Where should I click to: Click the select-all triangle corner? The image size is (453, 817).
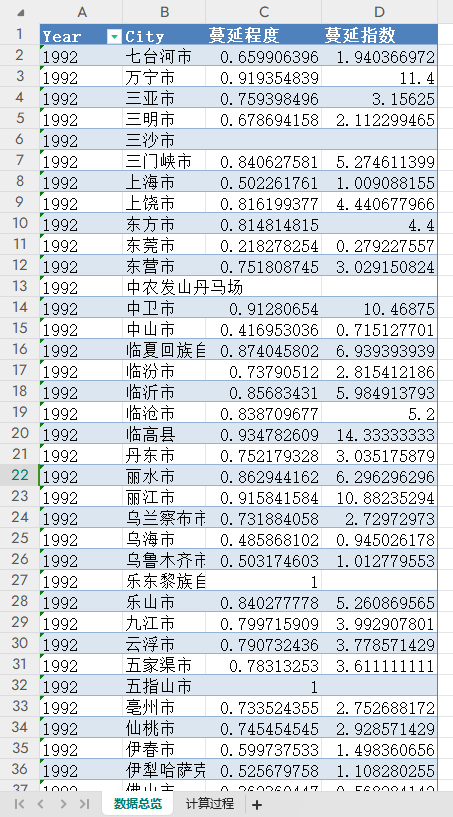[21, 13]
